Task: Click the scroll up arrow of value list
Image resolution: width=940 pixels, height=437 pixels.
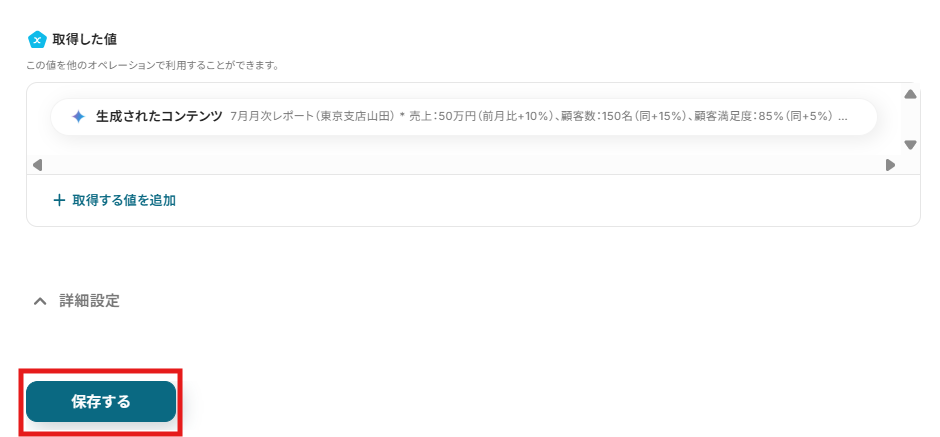Action: pos(910,95)
